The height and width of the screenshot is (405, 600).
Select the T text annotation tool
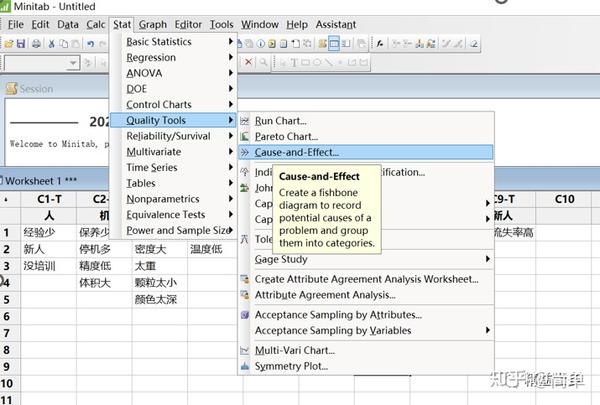click(294, 62)
